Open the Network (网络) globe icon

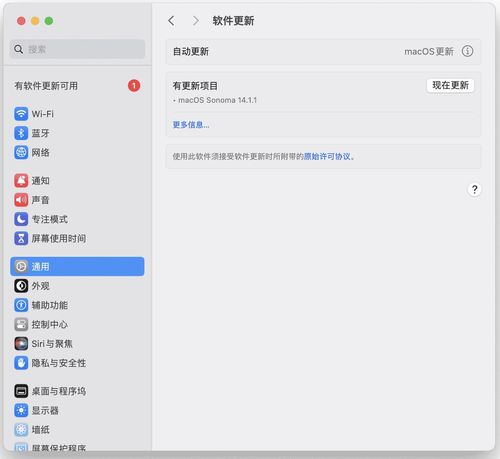[x=21, y=152]
